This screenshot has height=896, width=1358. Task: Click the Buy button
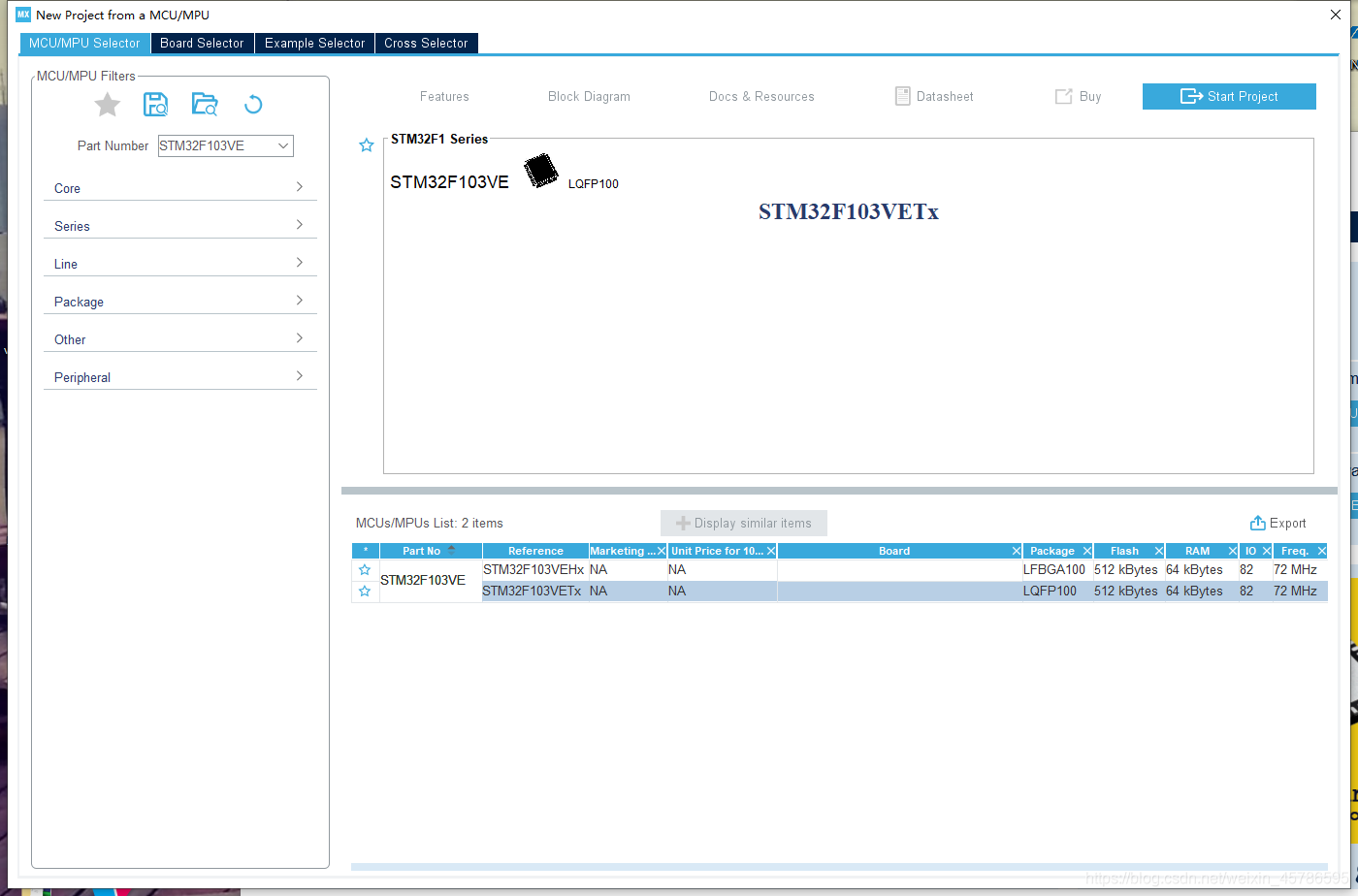(x=1078, y=97)
